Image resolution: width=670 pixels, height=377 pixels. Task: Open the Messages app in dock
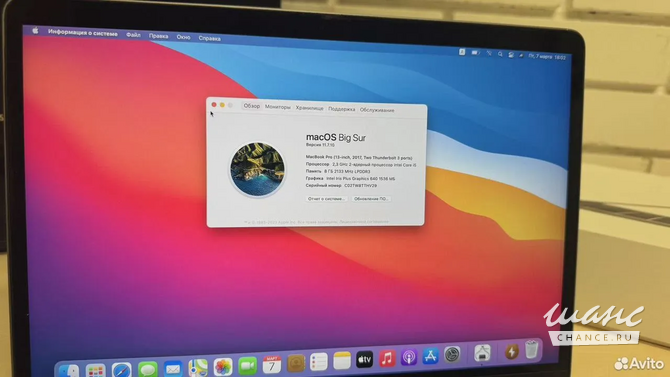coord(147,369)
